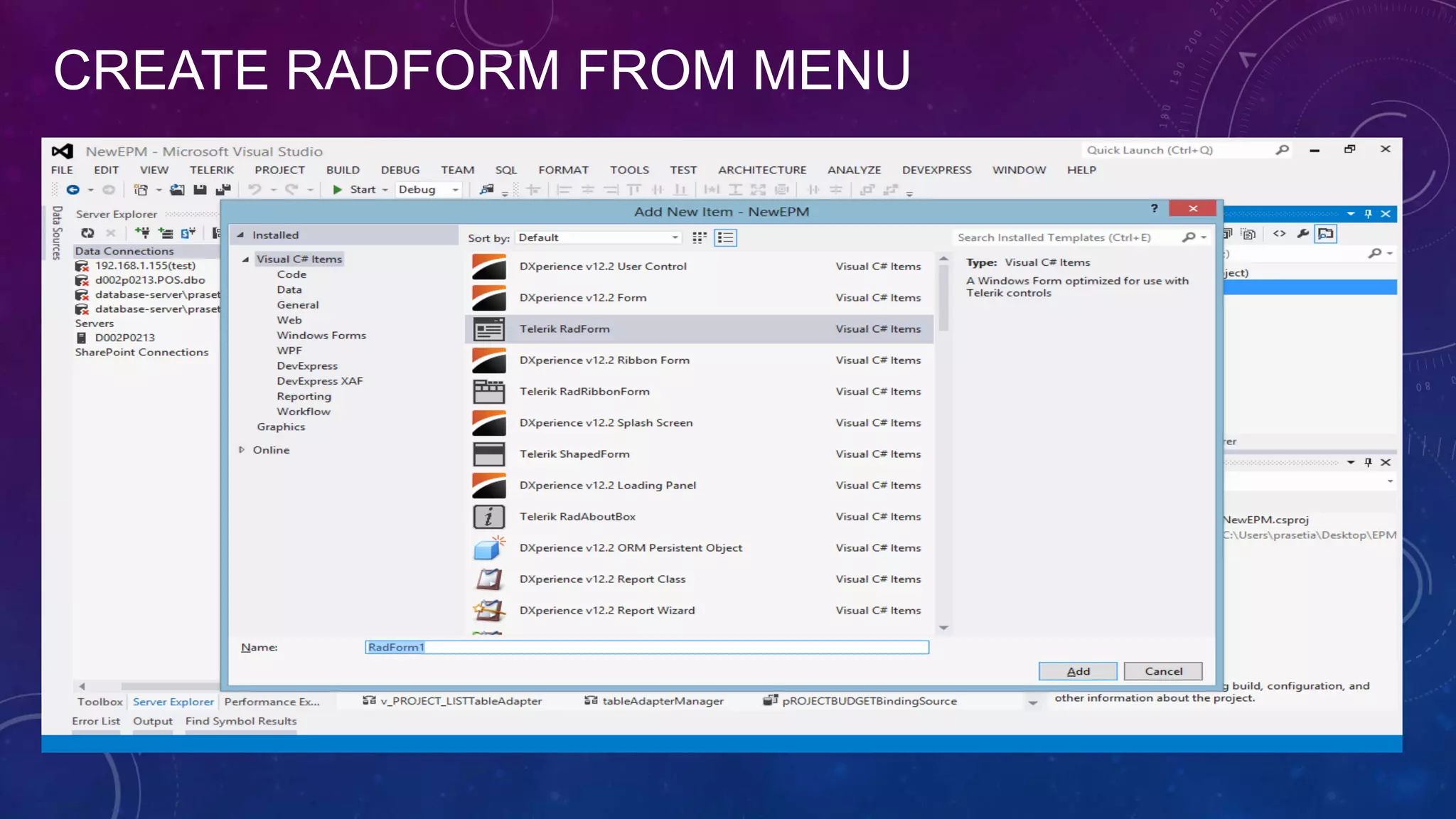Switch to medium icons list view

point(726,238)
